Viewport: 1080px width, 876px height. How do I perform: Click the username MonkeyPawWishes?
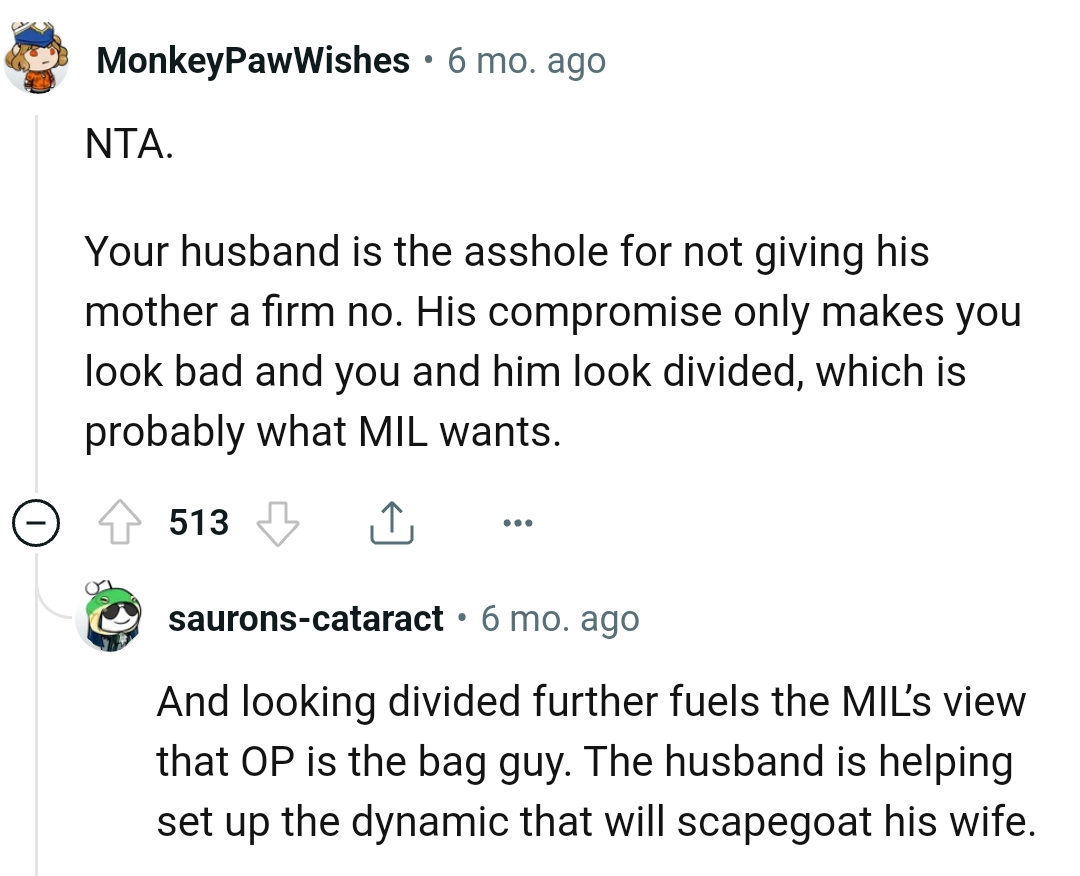[x=251, y=60]
